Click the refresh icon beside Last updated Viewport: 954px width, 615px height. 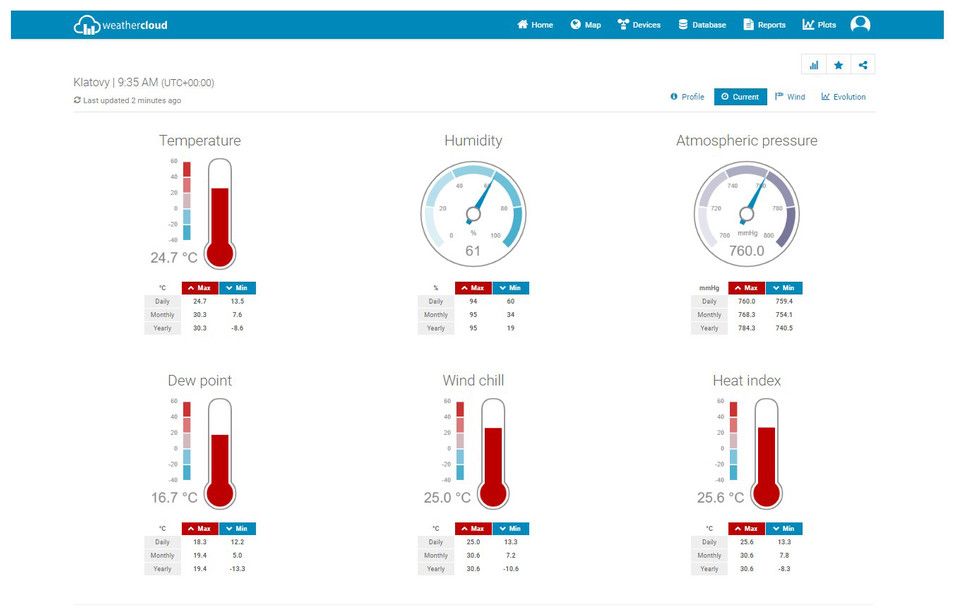pos(77,100)
